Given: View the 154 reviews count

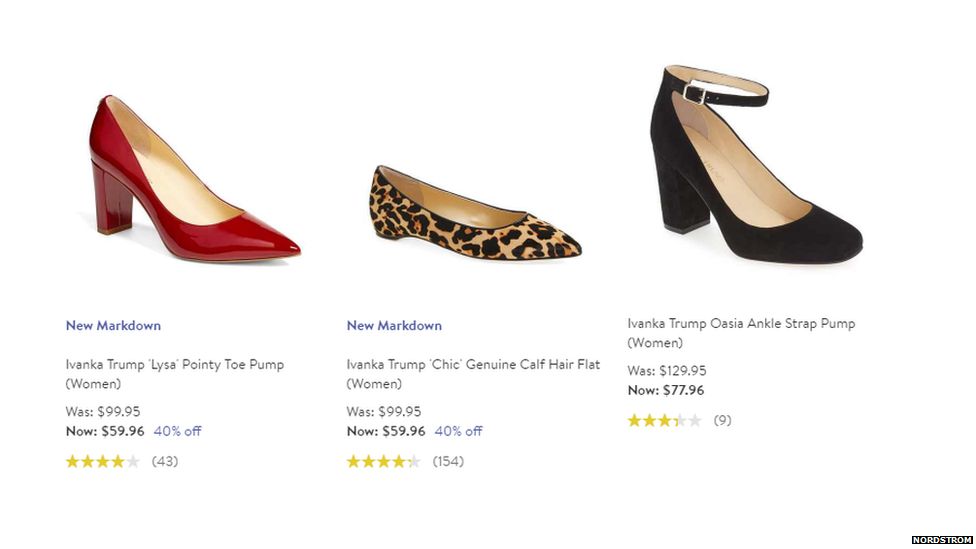Looking at the screenshot, I should 448,461.
